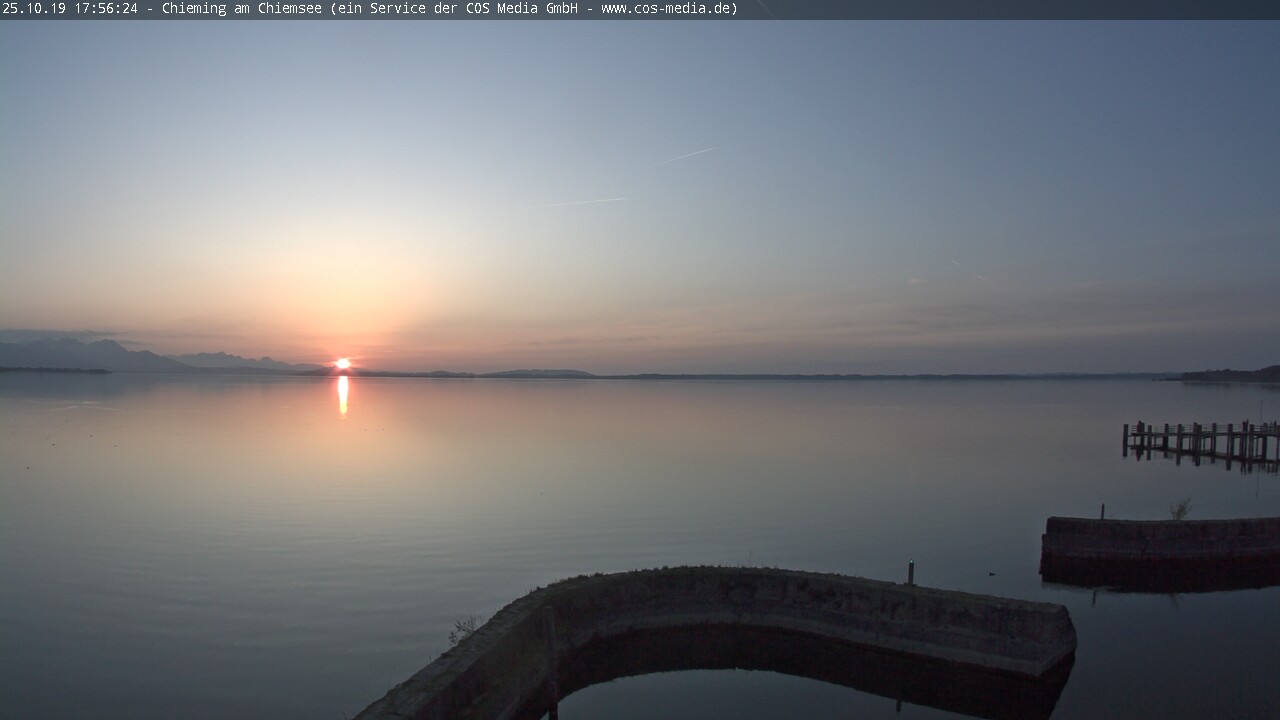Viewport: 1280px width, 720px height.
Task: Click the thin post on right wall
Action: pos(1102,512)
